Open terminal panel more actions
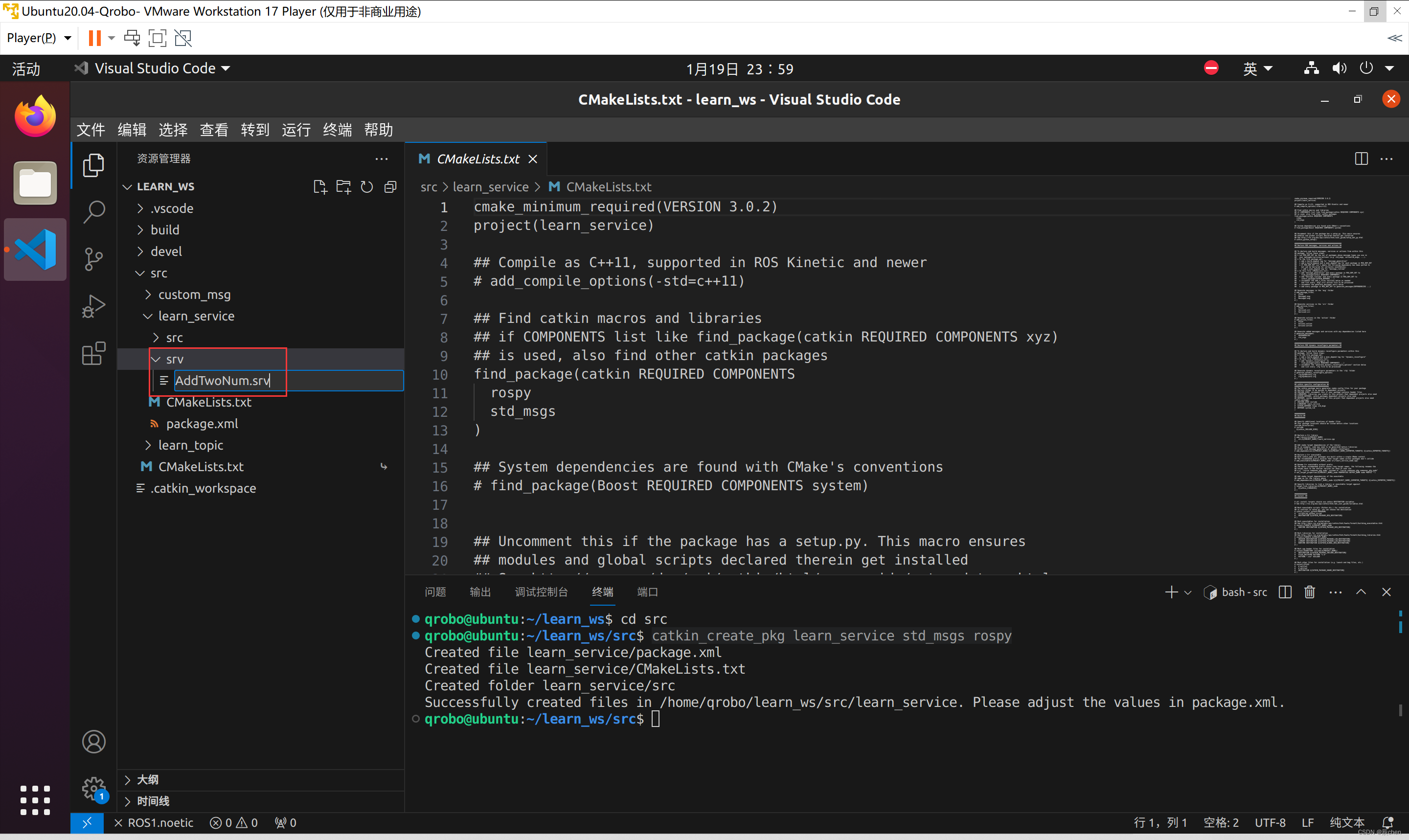1409x840 pixels. (x=1336, y=592)
